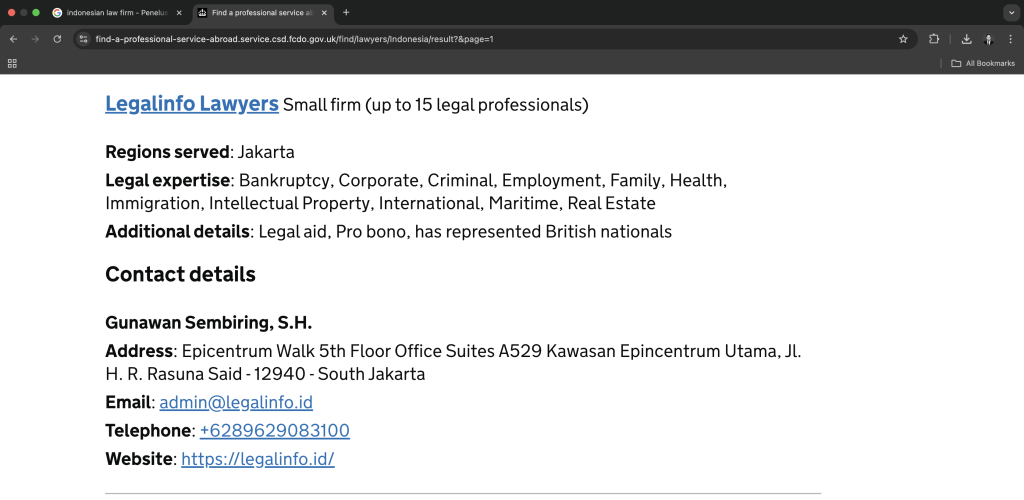Open the apps grid in bookmarks bar
Image resolution: width=1024 pixels, height=500 pixels.
tap(12, 63)
